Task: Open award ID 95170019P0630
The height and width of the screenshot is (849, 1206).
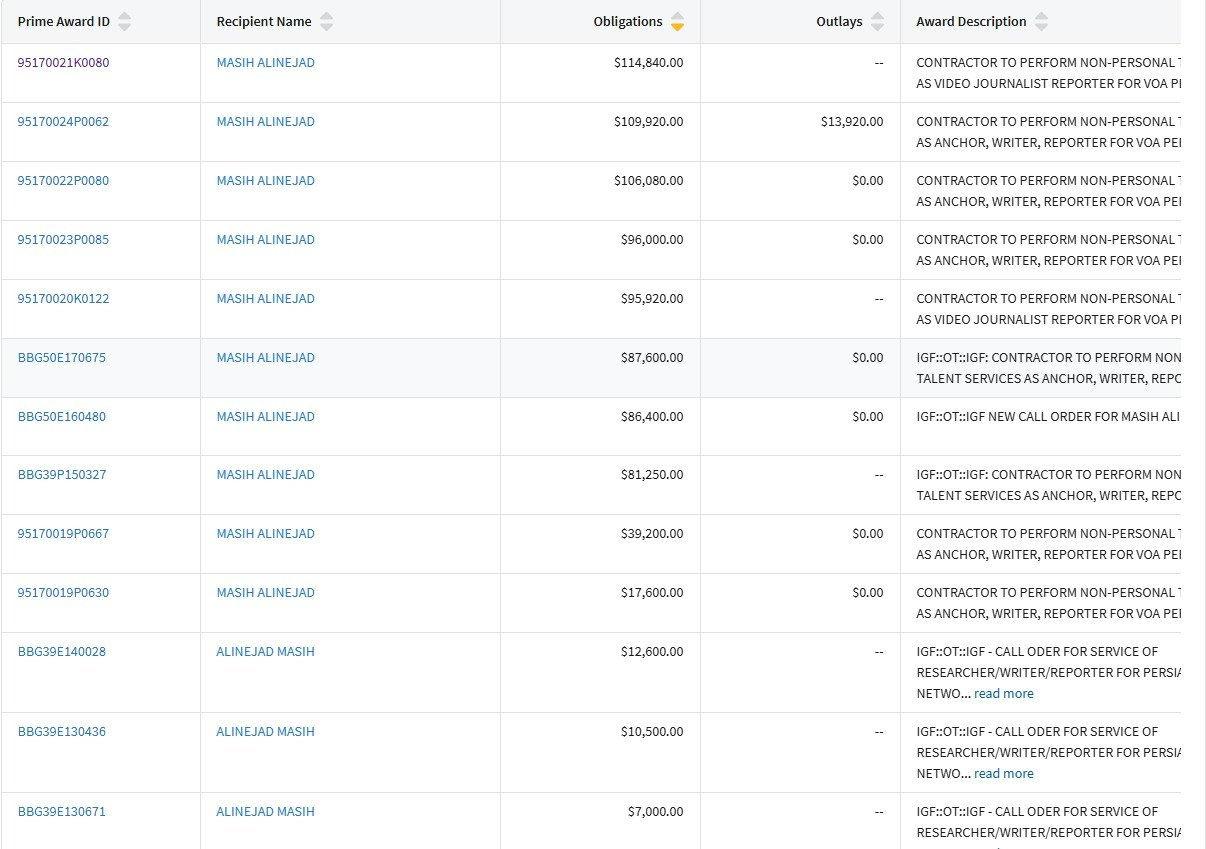Action: (x=63, y=593)
